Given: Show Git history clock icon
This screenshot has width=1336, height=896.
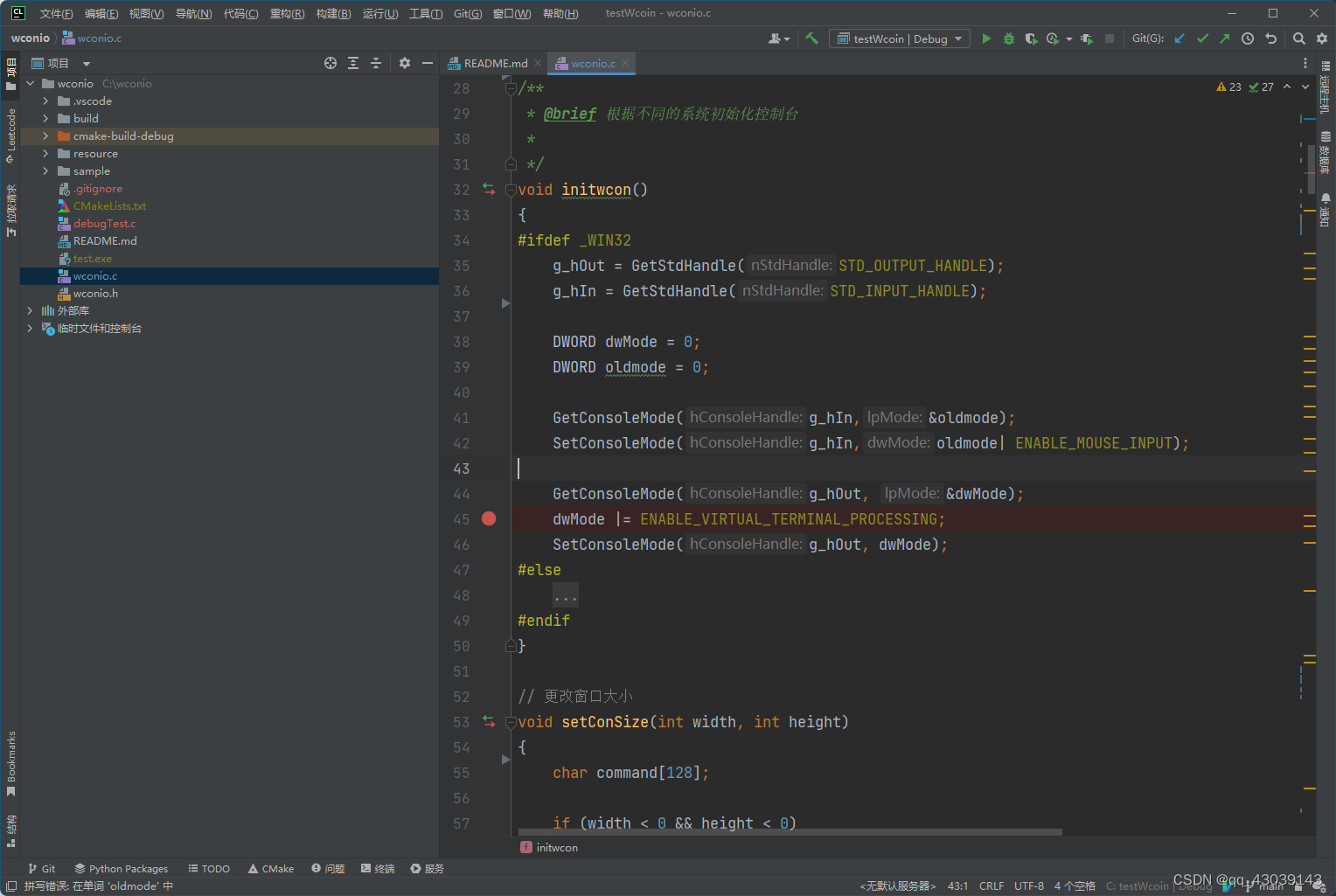Looking at the screenshot, I should tap(1248, 38).
